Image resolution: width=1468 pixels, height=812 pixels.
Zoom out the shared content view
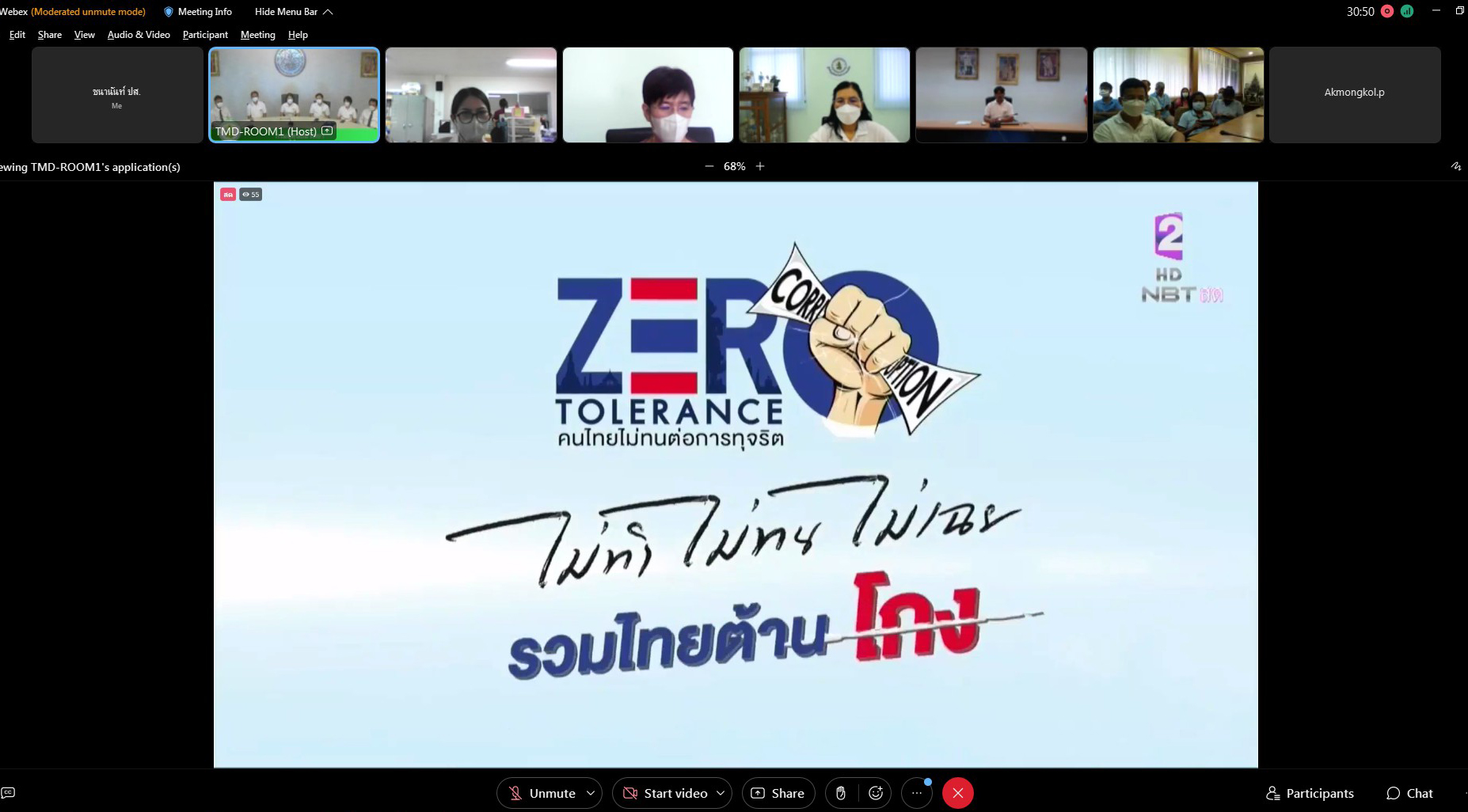(x=709, y=166)
